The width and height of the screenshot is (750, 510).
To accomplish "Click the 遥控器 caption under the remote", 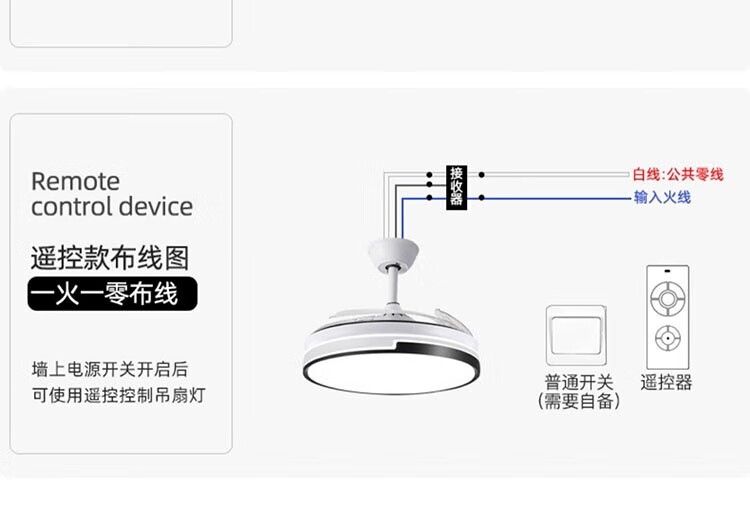I will point(666,382).
